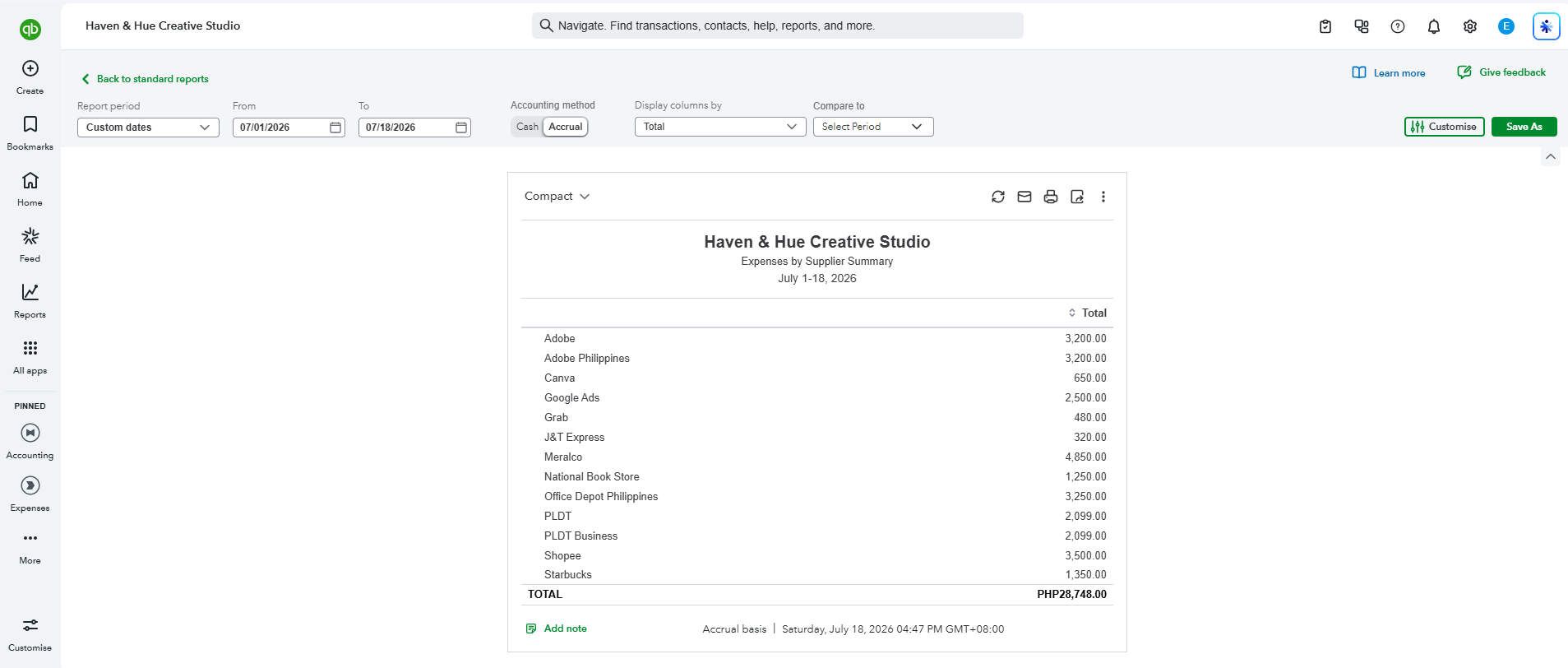Viewport: 1568px width, 668px height.
Task: Click Back to standard reports
Action: (145, 79)
